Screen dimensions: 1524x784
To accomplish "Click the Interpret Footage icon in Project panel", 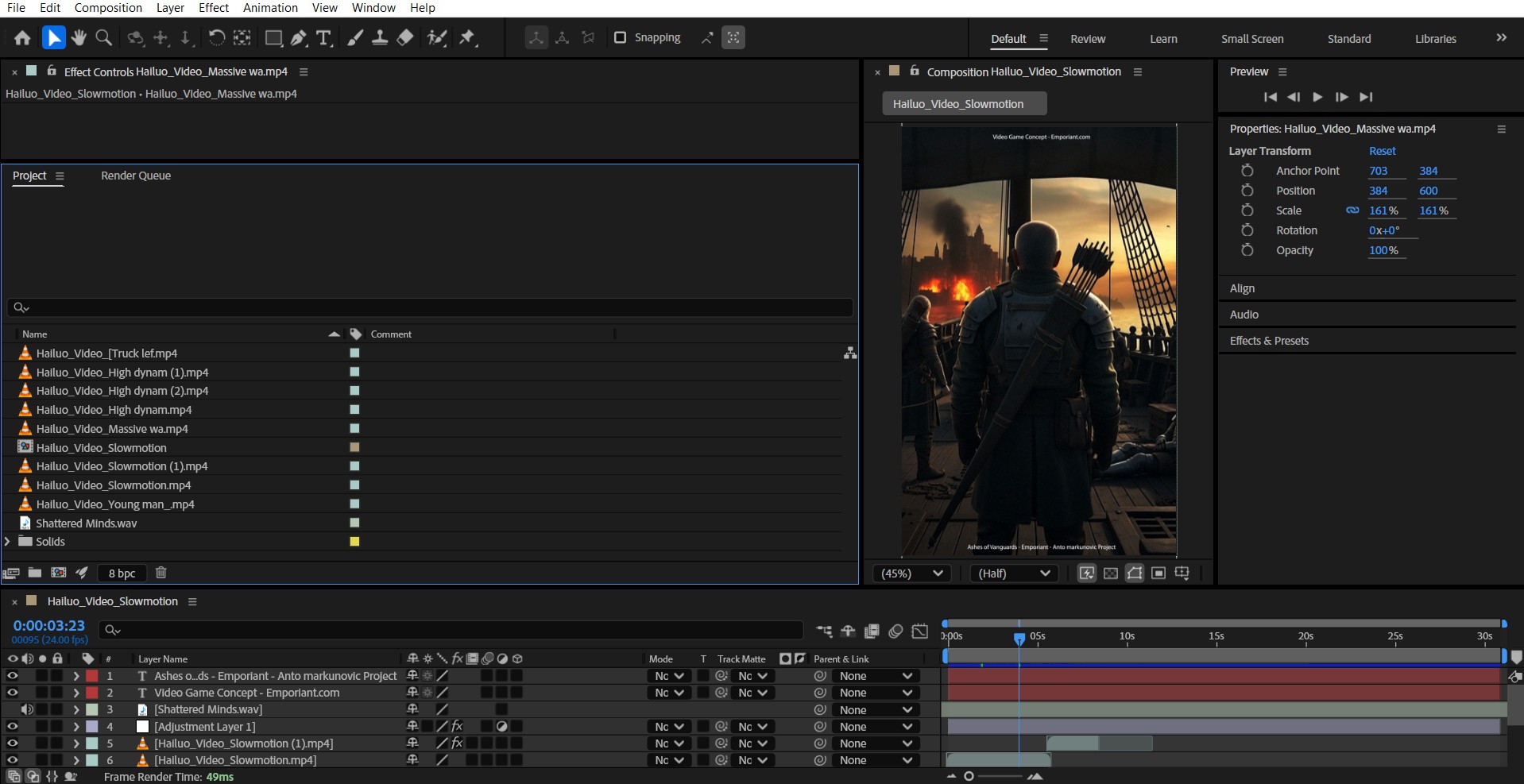I will (x=11, y=573).
